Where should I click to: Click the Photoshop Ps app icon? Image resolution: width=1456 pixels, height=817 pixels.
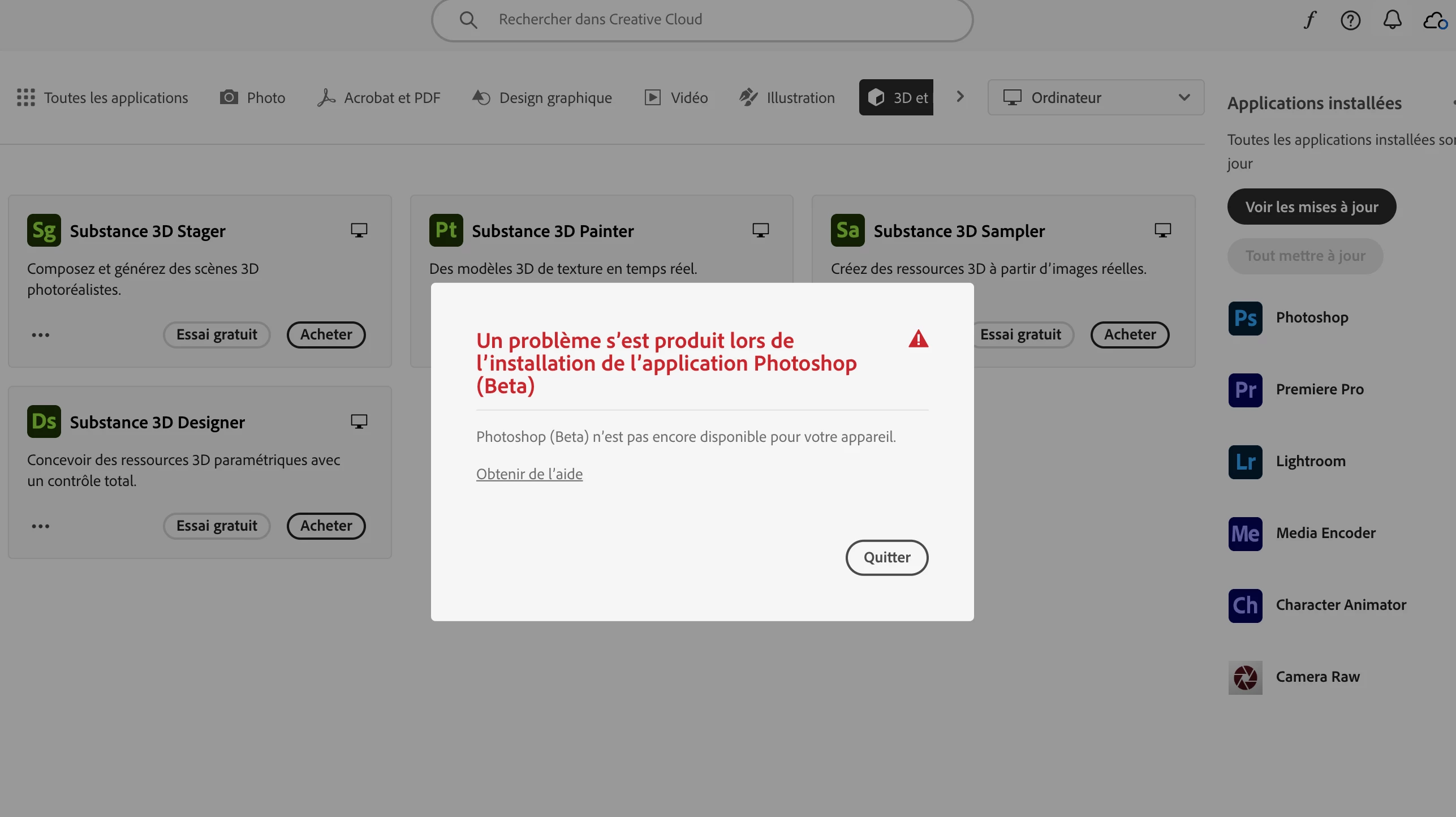1245,318
